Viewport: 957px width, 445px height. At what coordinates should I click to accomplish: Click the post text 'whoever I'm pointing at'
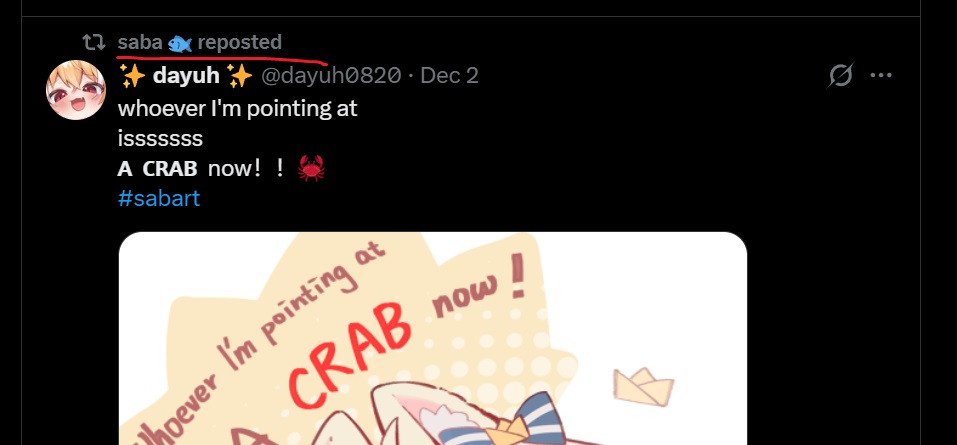click(237, 109)
